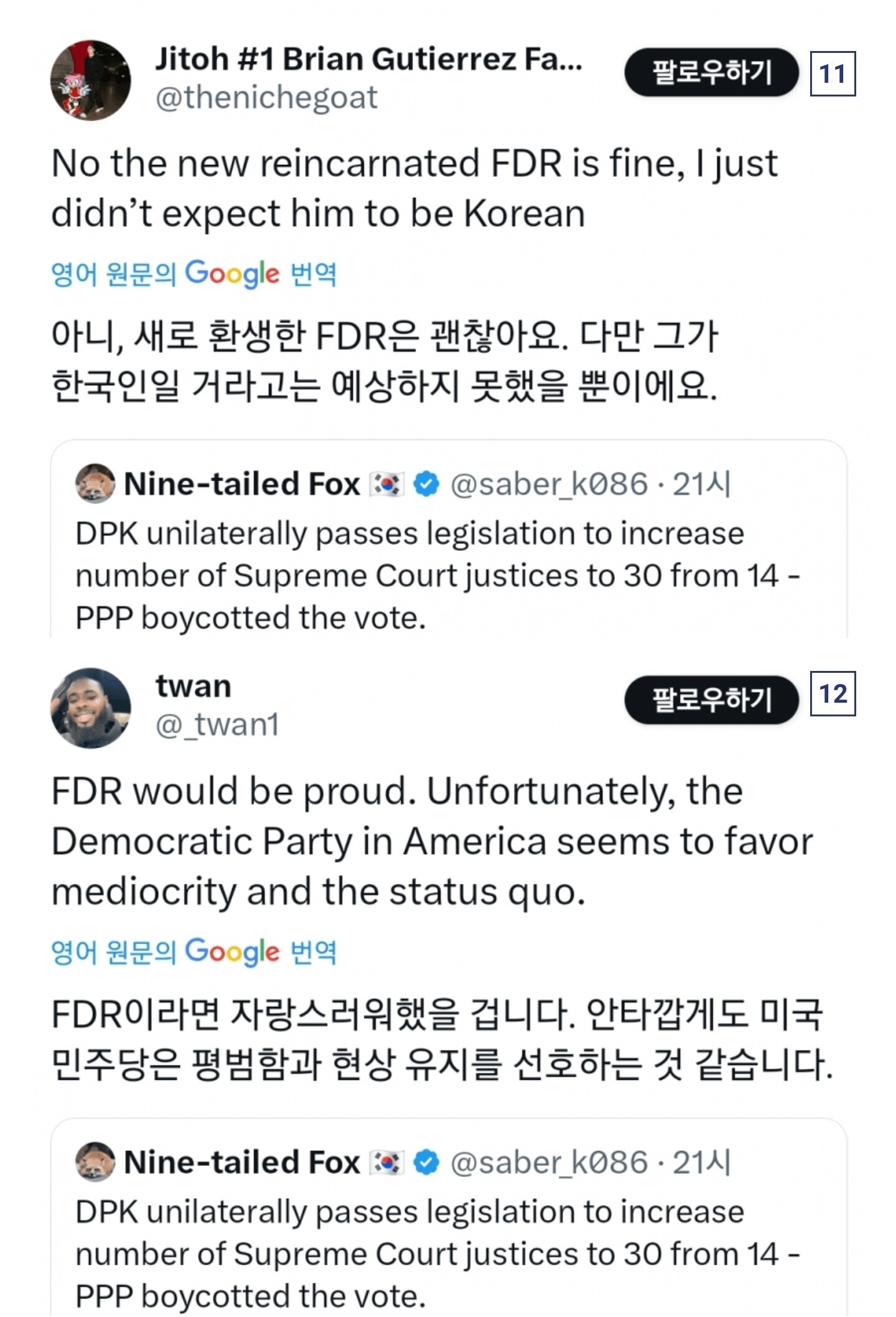Click Korean flag emoji in thenichegoat's quoted tweet
The width and height of the screenshot is (896, 1317).
[x=387, y=484]
